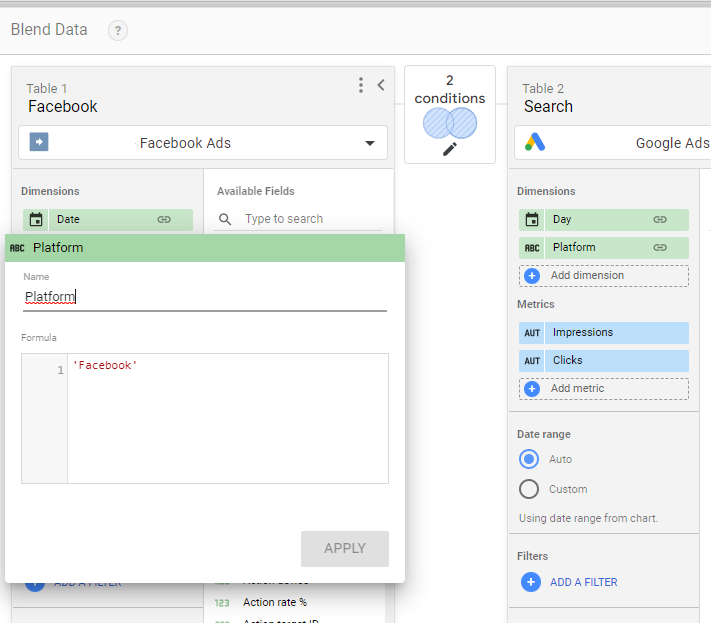The image size is (711, 623).
Task: Select the Auto date range radio
Action: pos(529,459)
